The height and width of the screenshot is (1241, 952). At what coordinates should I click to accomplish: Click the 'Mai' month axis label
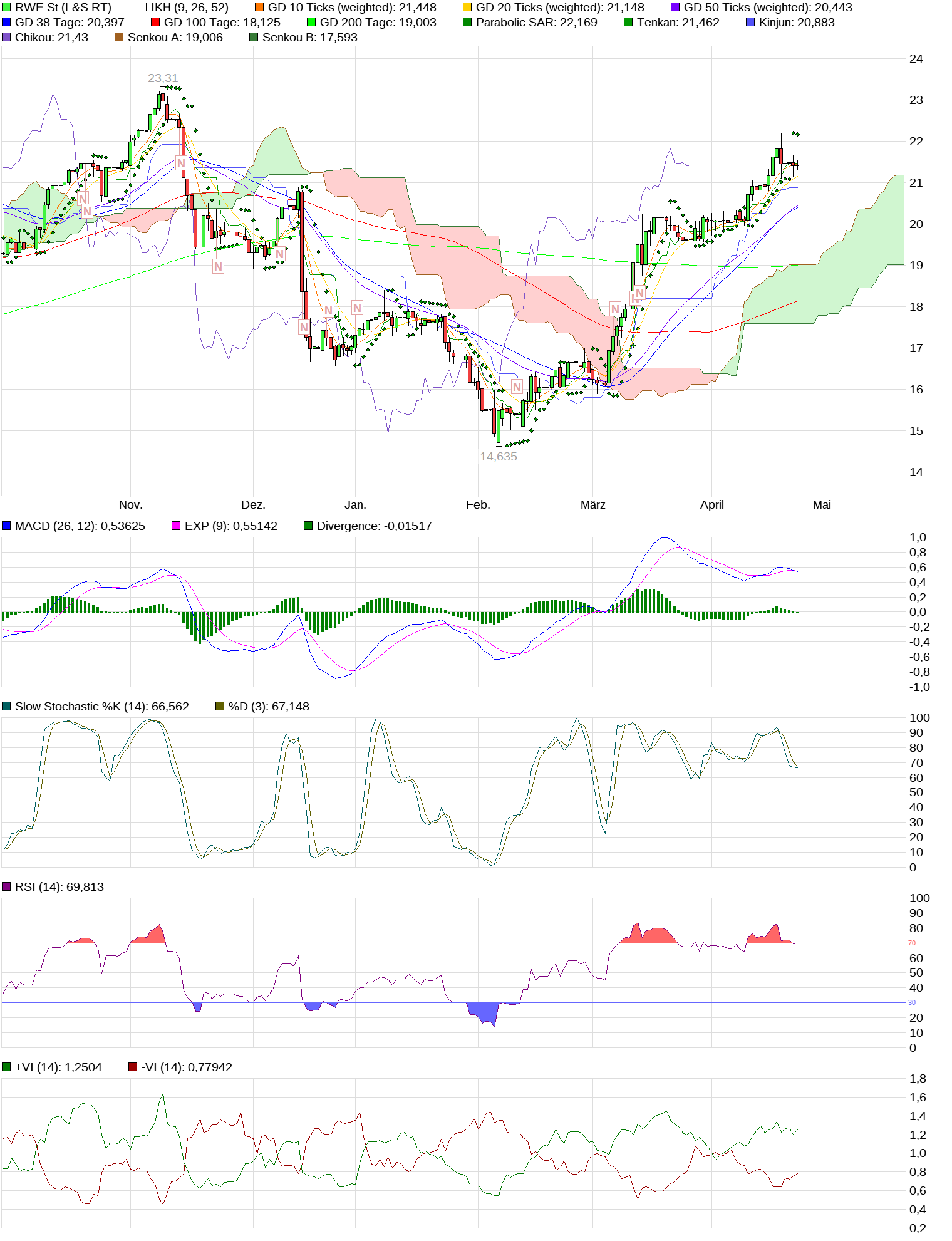point(822,505)
